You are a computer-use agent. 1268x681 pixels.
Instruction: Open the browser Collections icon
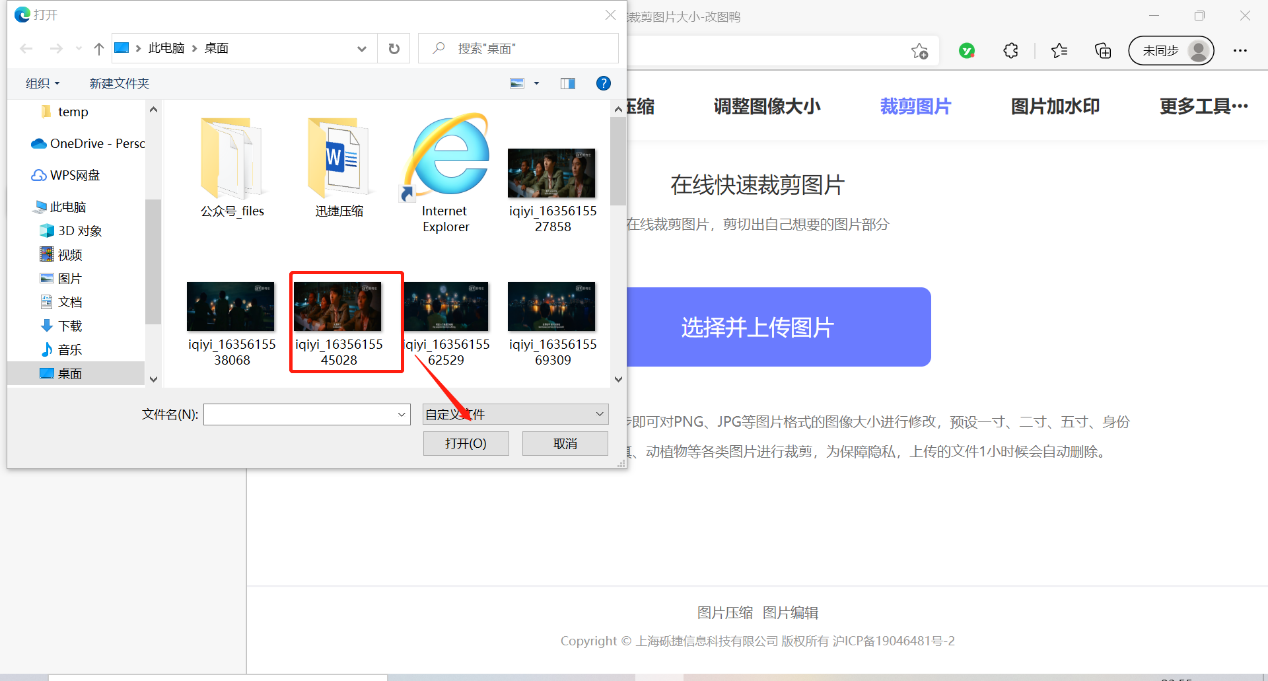point(1102,50)
